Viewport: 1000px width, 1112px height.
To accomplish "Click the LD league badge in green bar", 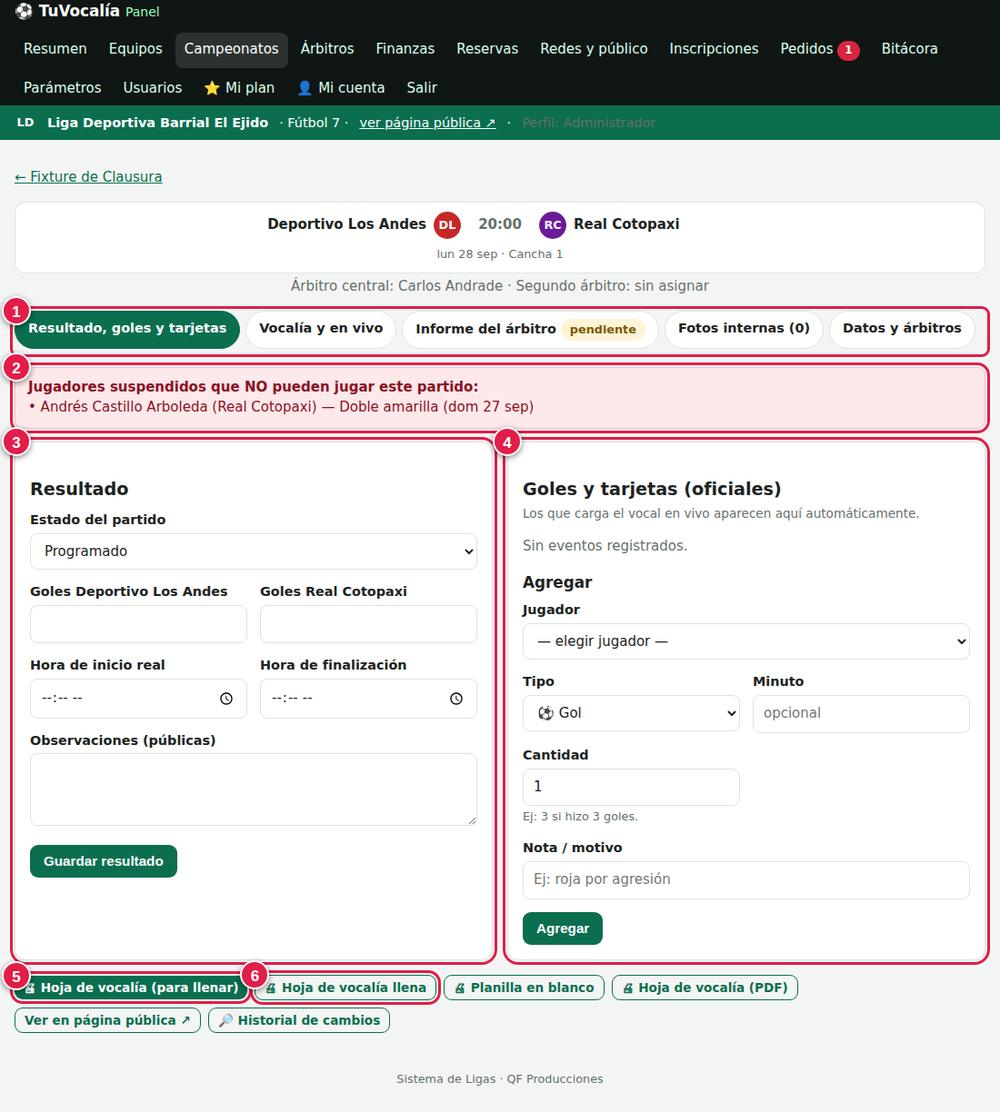I will click(26, 122).
